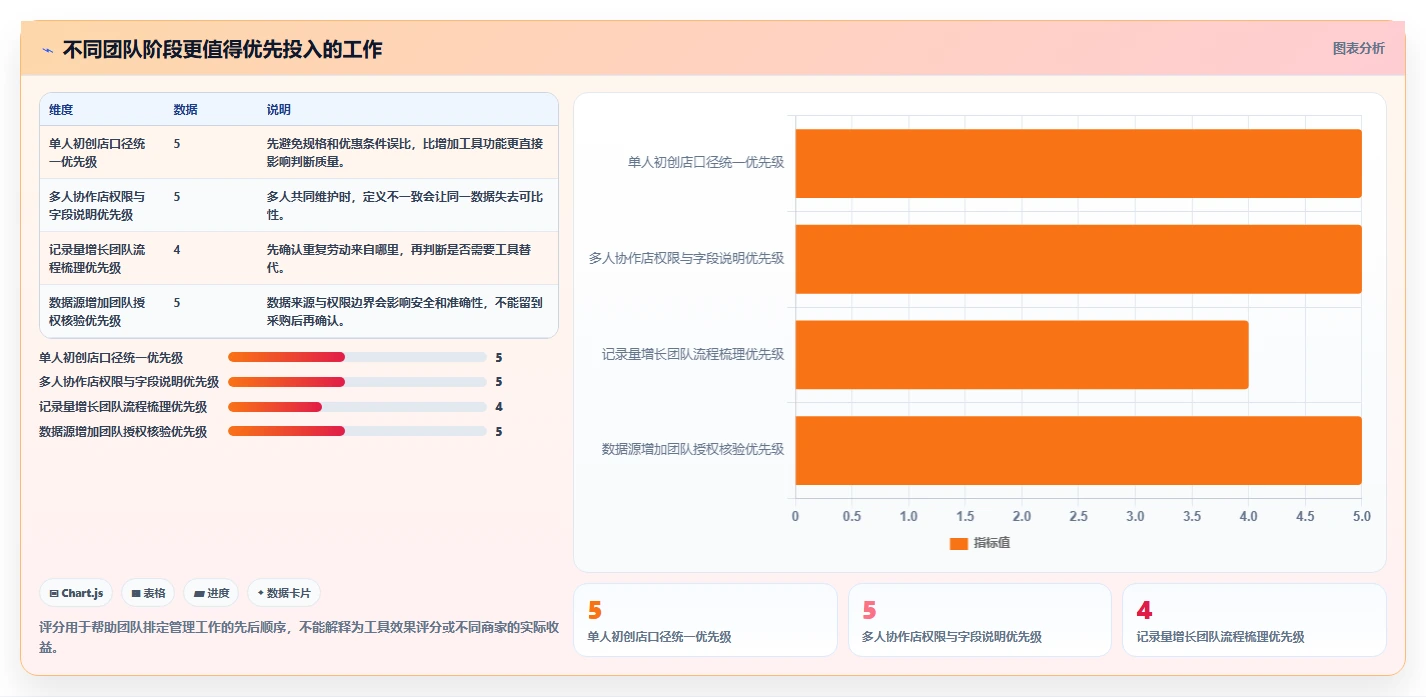Open data card 多人协作店权限与字段说明优先级
The width and height of the screenshot is (1426, 697).
980,620
